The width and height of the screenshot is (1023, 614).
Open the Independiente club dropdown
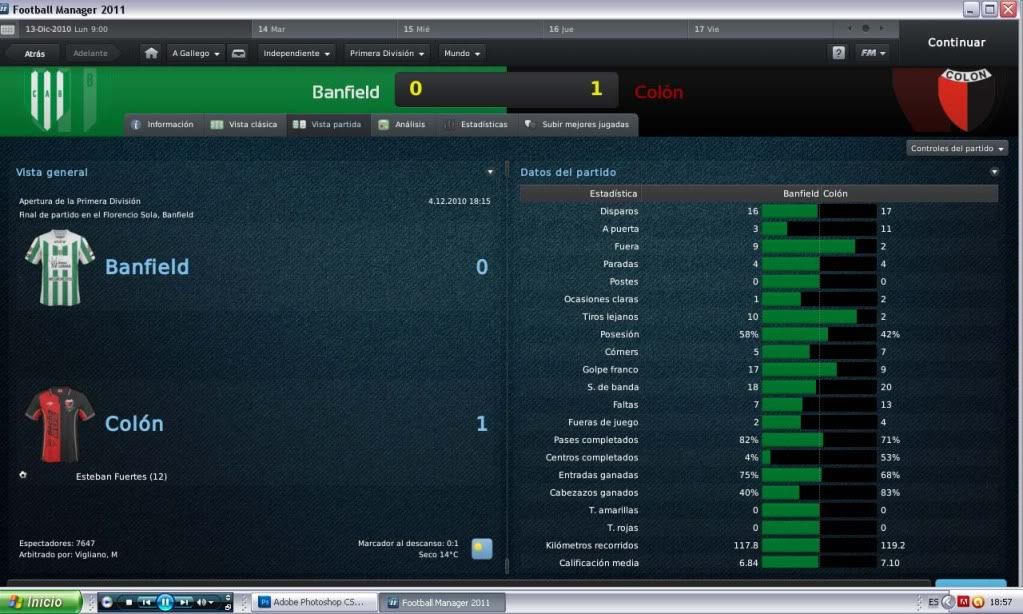[x=296, y=54]
